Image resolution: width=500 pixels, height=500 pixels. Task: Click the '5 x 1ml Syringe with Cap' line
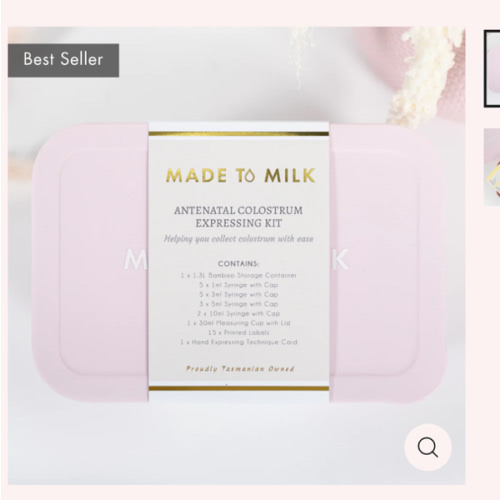pyautogui.click(x=238, y=285)
